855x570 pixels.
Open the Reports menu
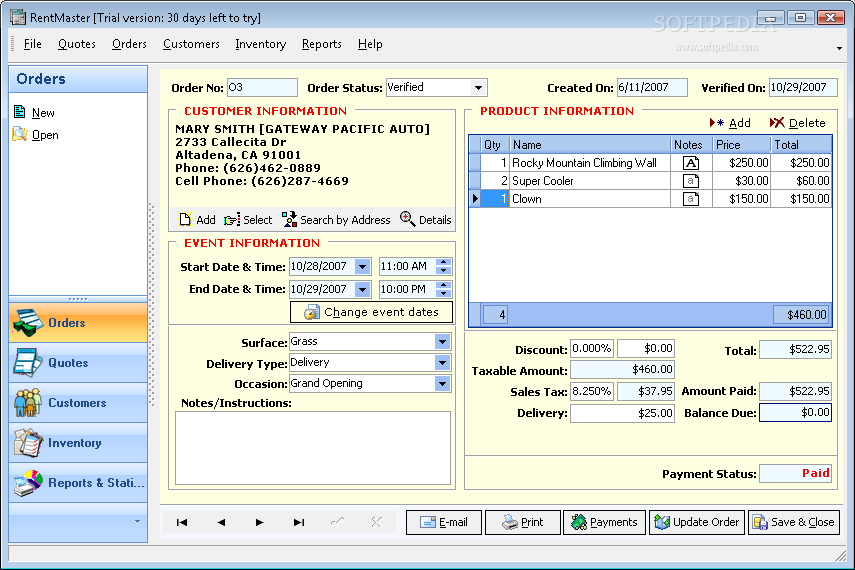coord(322,44)
